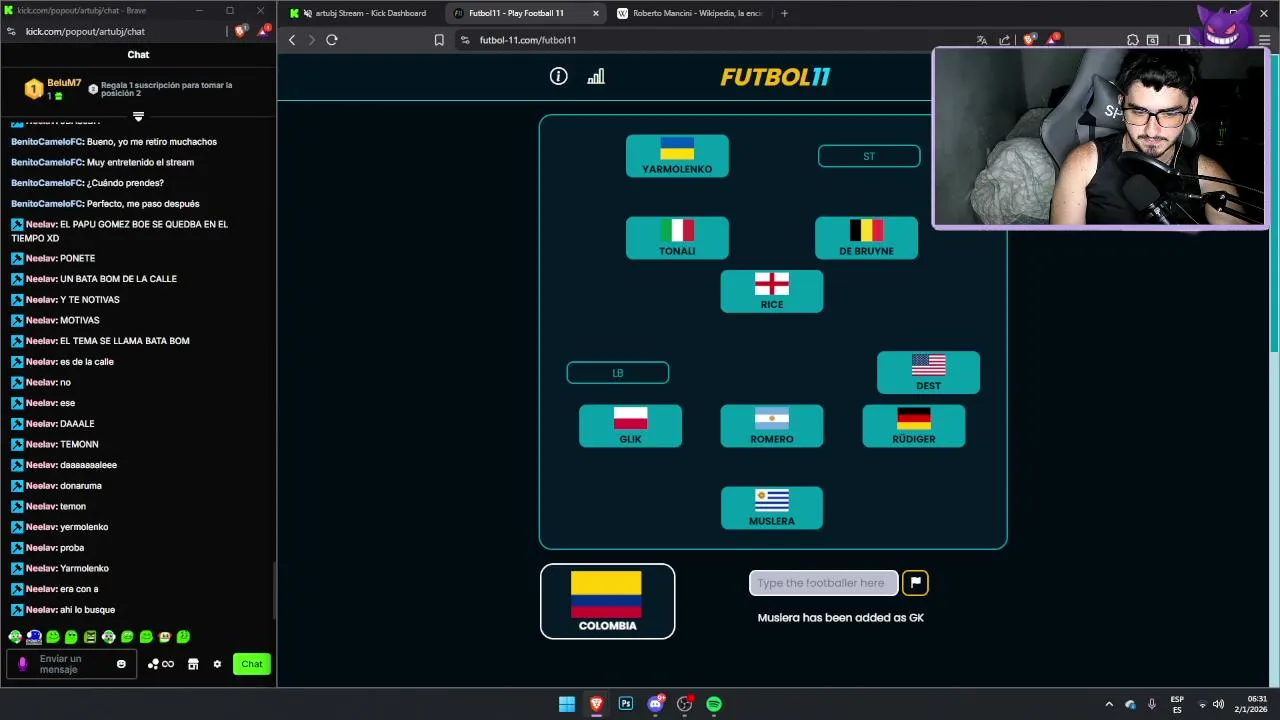Click the Tonali player card
The width and height of the screenshot is (1280, 720).
(x=677, y=238)
